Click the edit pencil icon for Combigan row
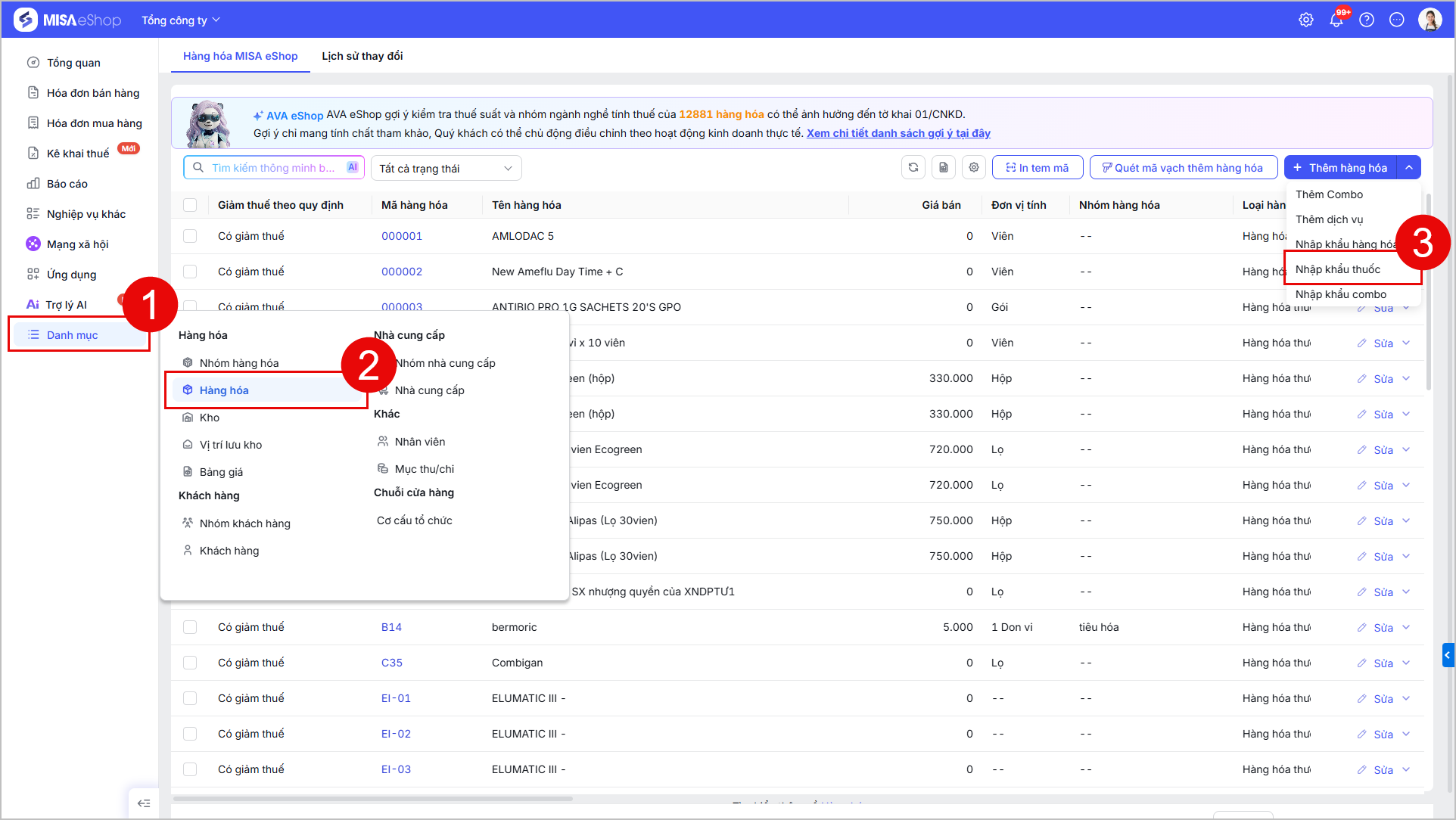This screenshot has width=1456, height=820. click(x=1361, y=663)
